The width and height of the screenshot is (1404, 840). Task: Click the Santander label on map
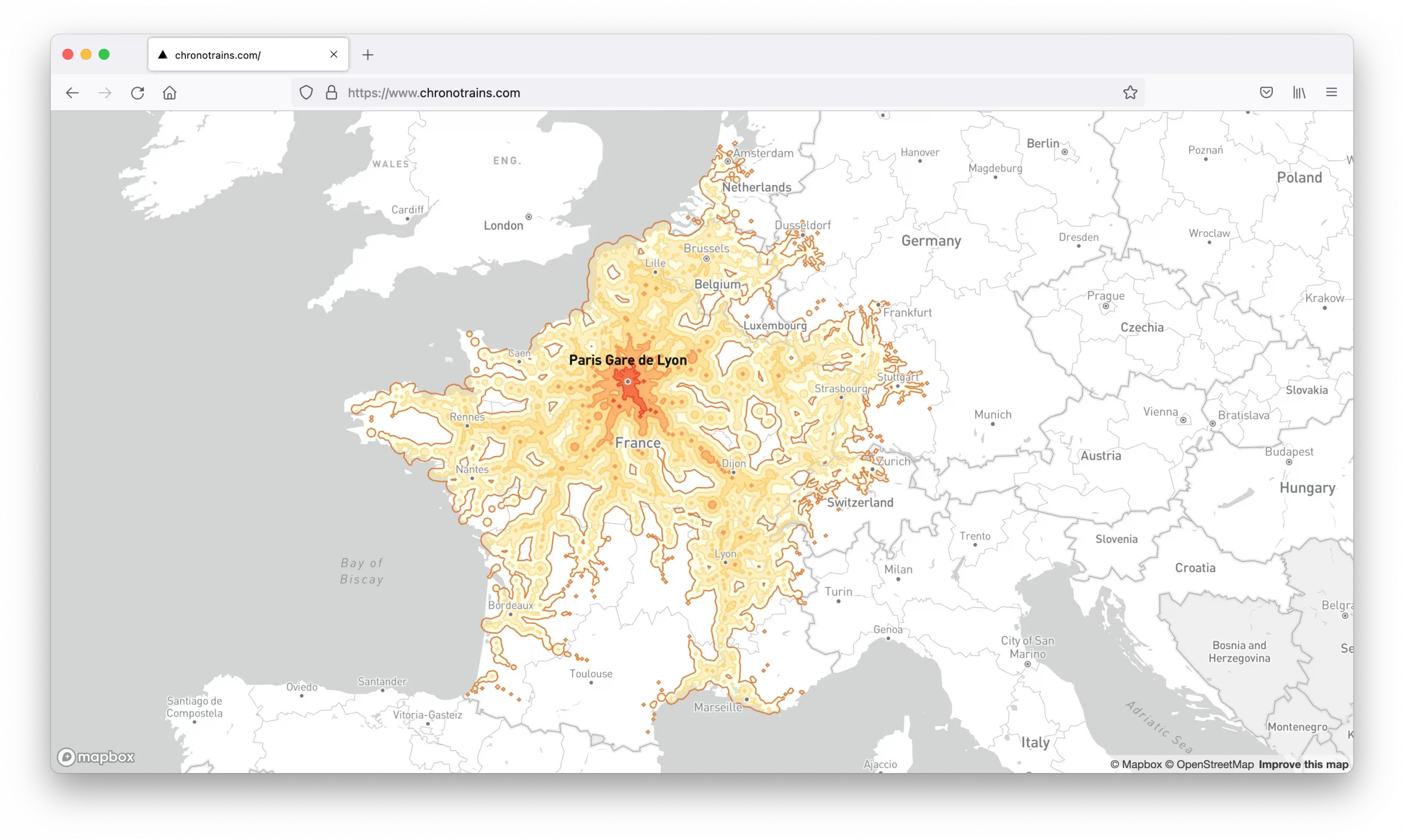coord(382,682)
